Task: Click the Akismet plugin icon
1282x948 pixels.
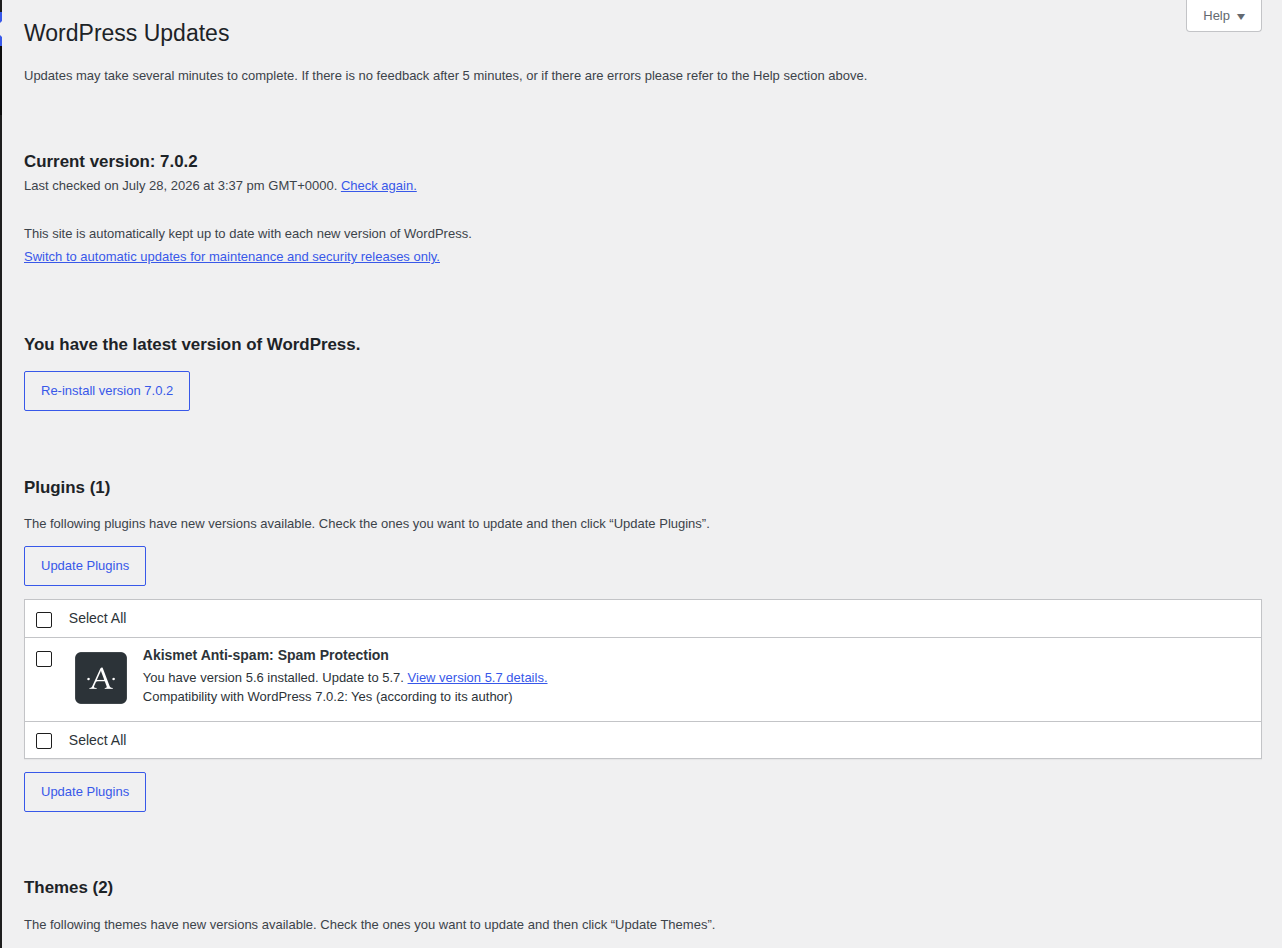Action: 101,678
